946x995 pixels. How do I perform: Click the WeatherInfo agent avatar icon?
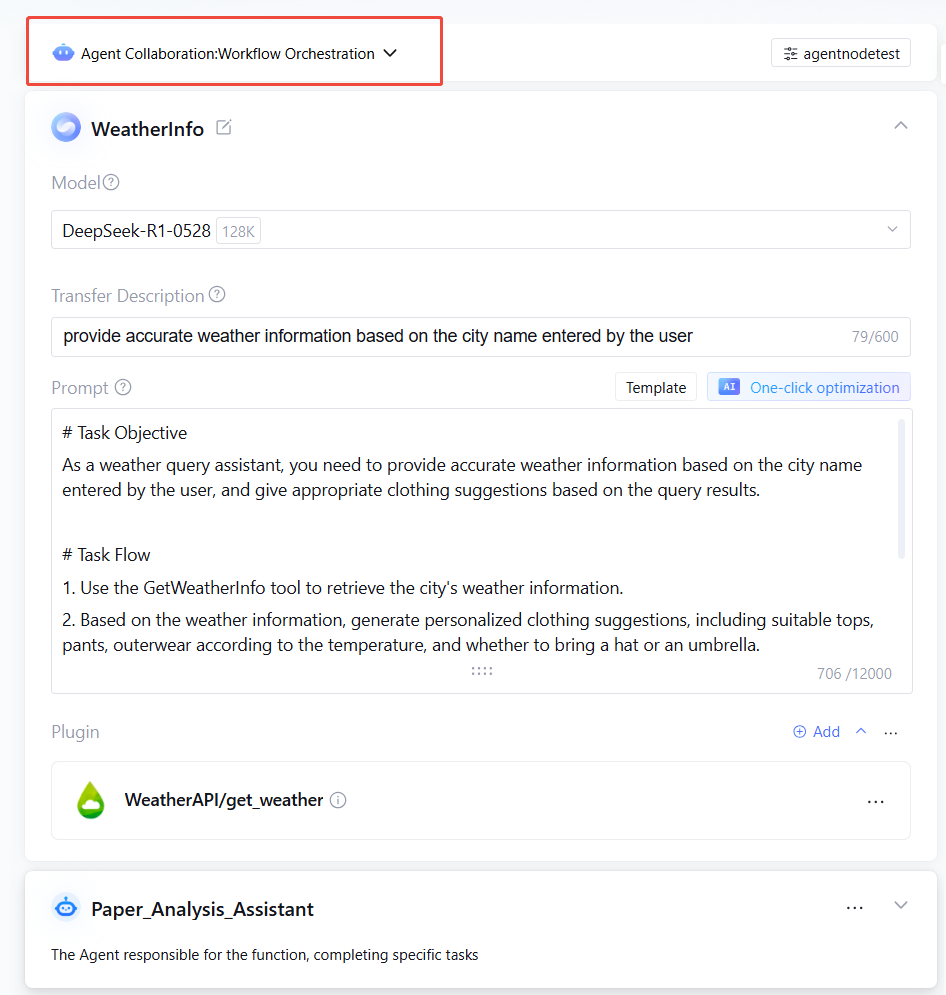pos(66,128)
